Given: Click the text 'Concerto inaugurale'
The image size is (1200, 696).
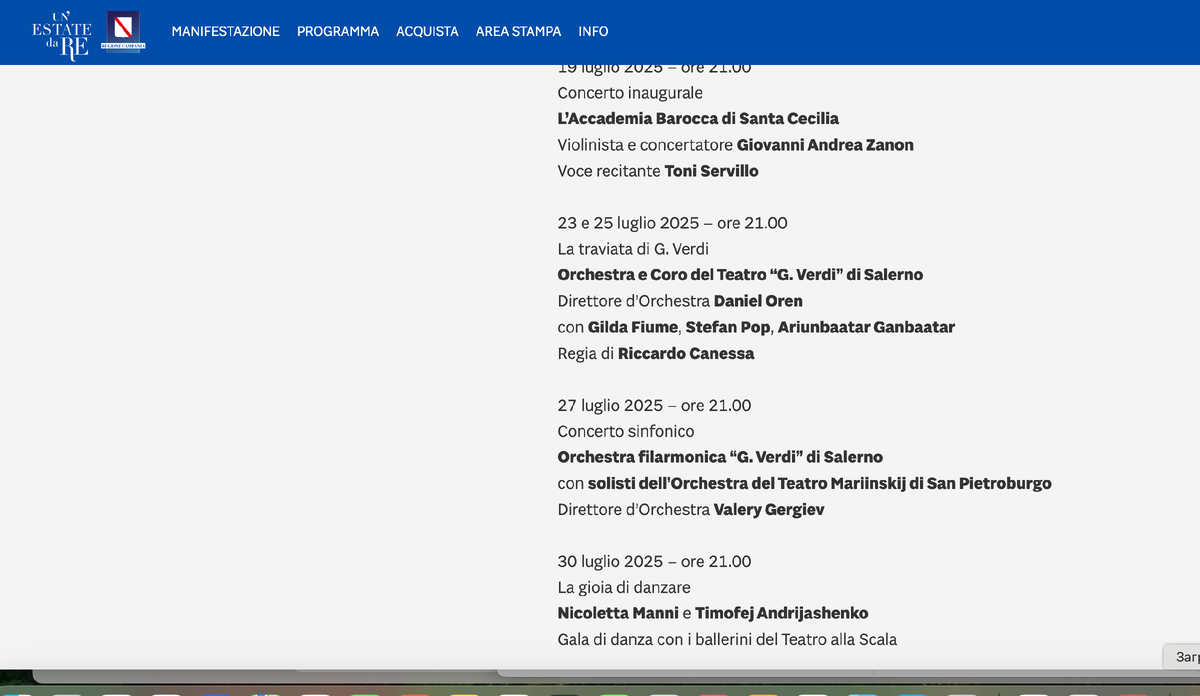Looking at the screenshot, I should click(x=630, y=93).
